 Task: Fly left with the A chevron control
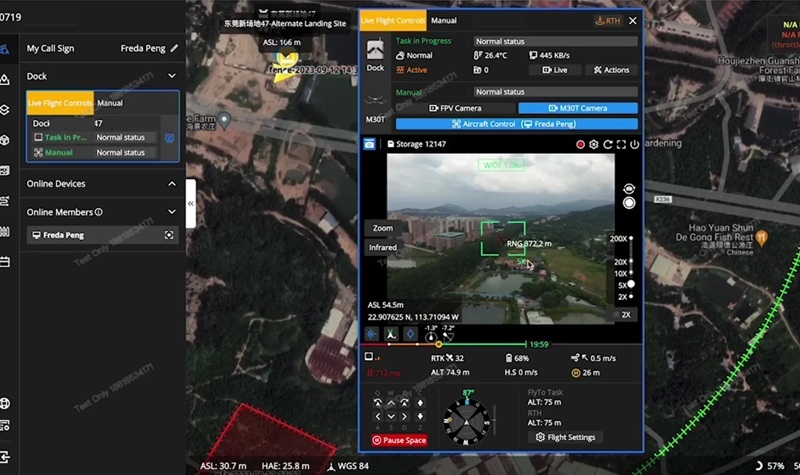(378, 416)
